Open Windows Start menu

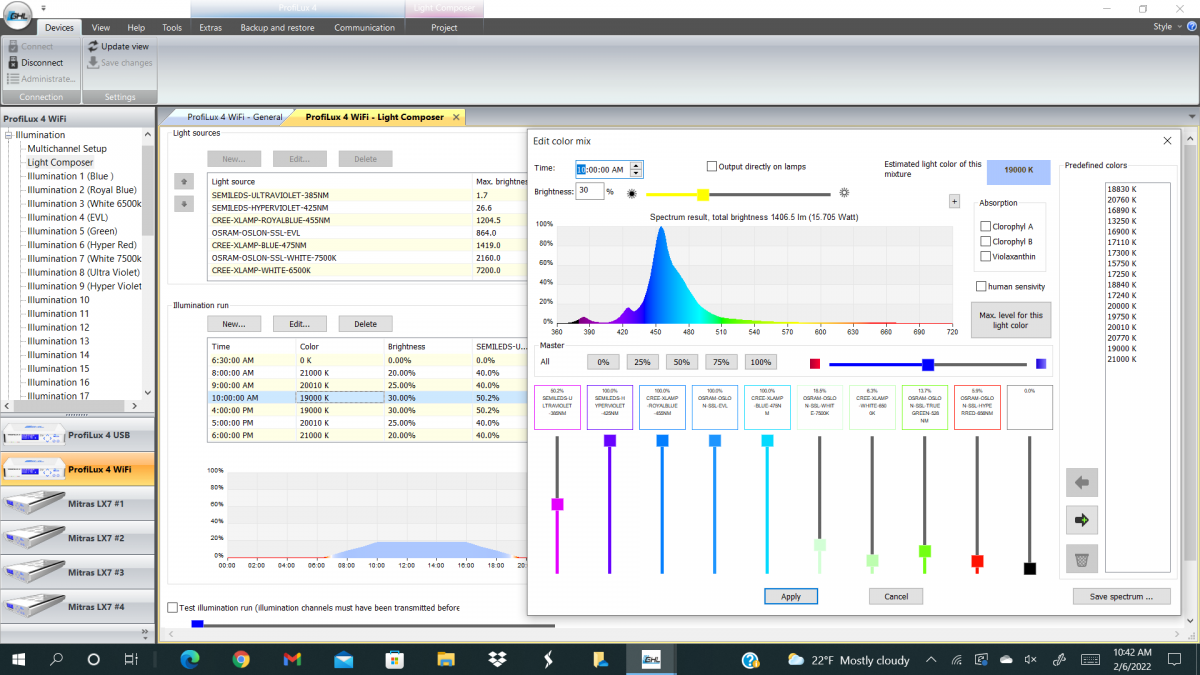(19, 659)
